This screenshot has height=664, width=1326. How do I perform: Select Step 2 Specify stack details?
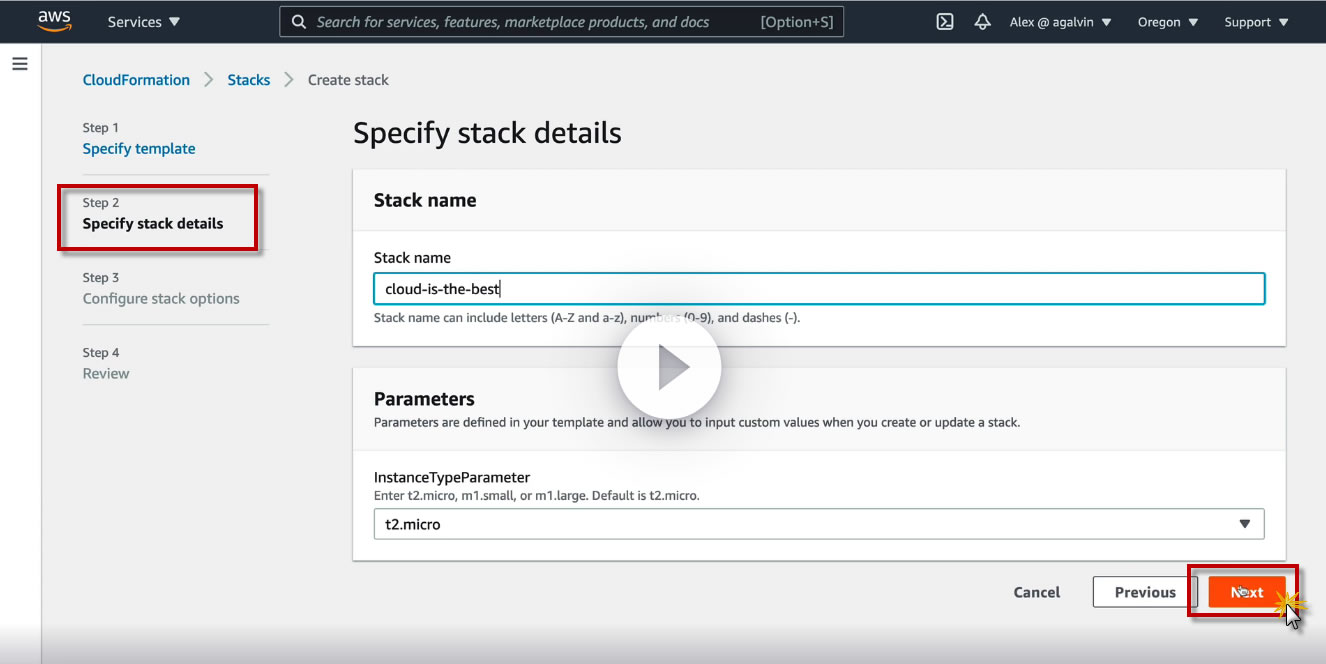[153, 224]
